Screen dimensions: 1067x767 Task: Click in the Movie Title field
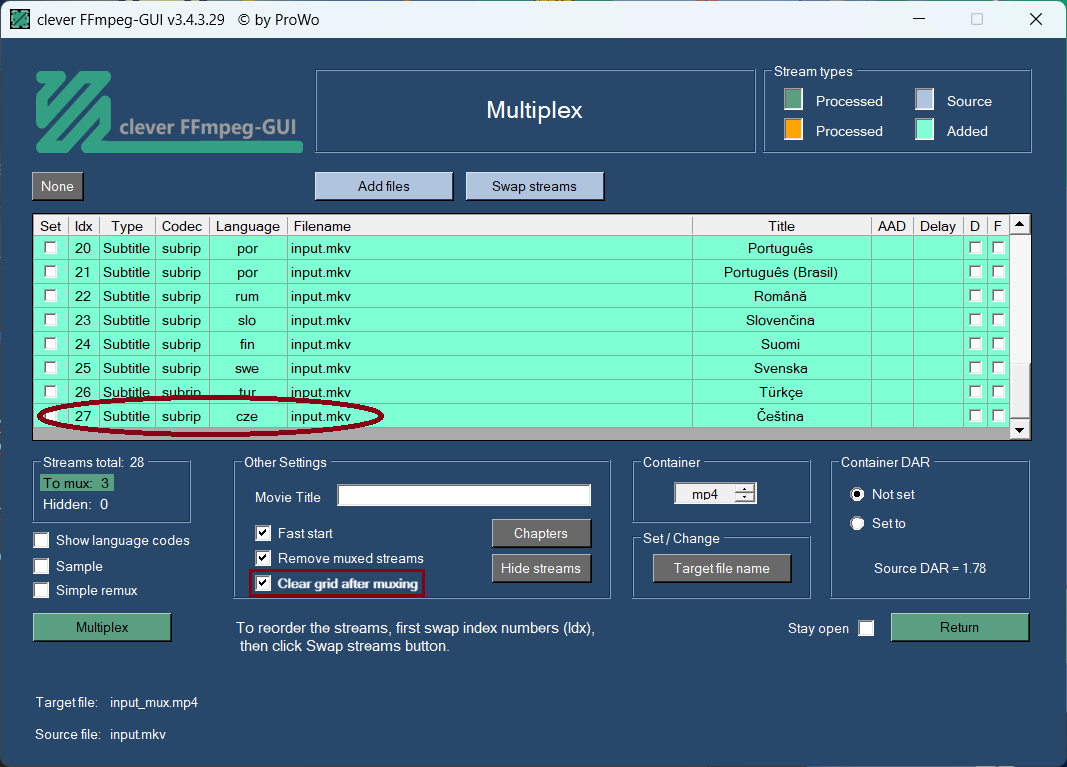pyautogui.click(x=464, y=496)
